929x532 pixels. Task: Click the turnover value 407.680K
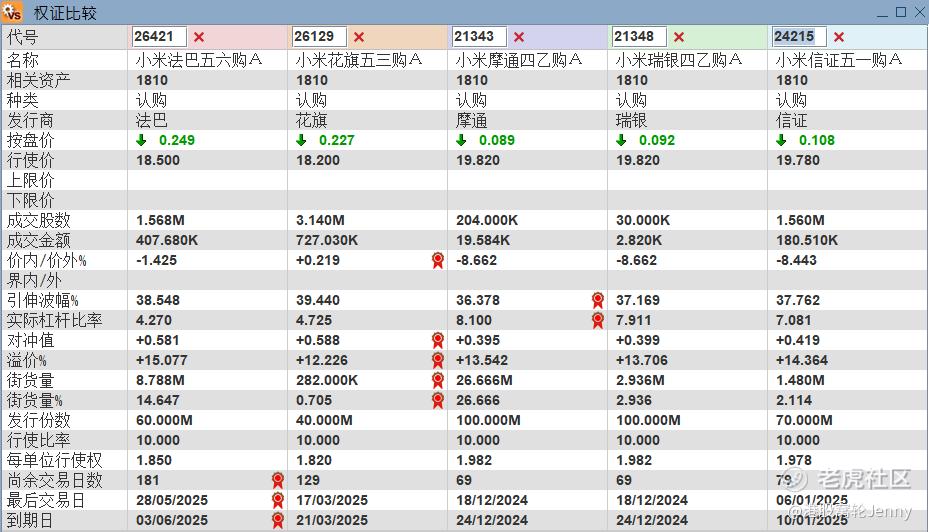tap(167, 241)
